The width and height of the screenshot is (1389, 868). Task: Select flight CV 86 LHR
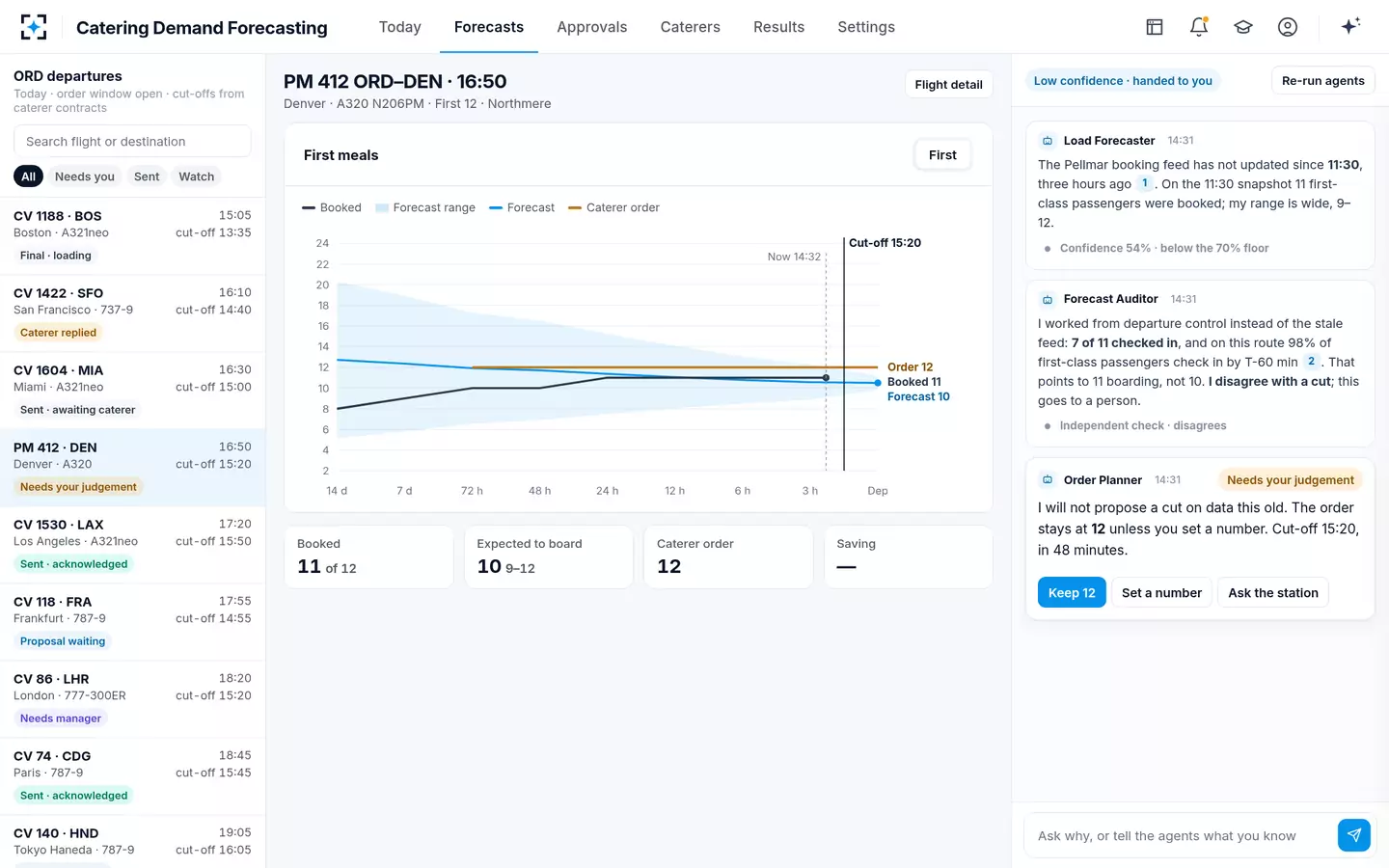132,699
